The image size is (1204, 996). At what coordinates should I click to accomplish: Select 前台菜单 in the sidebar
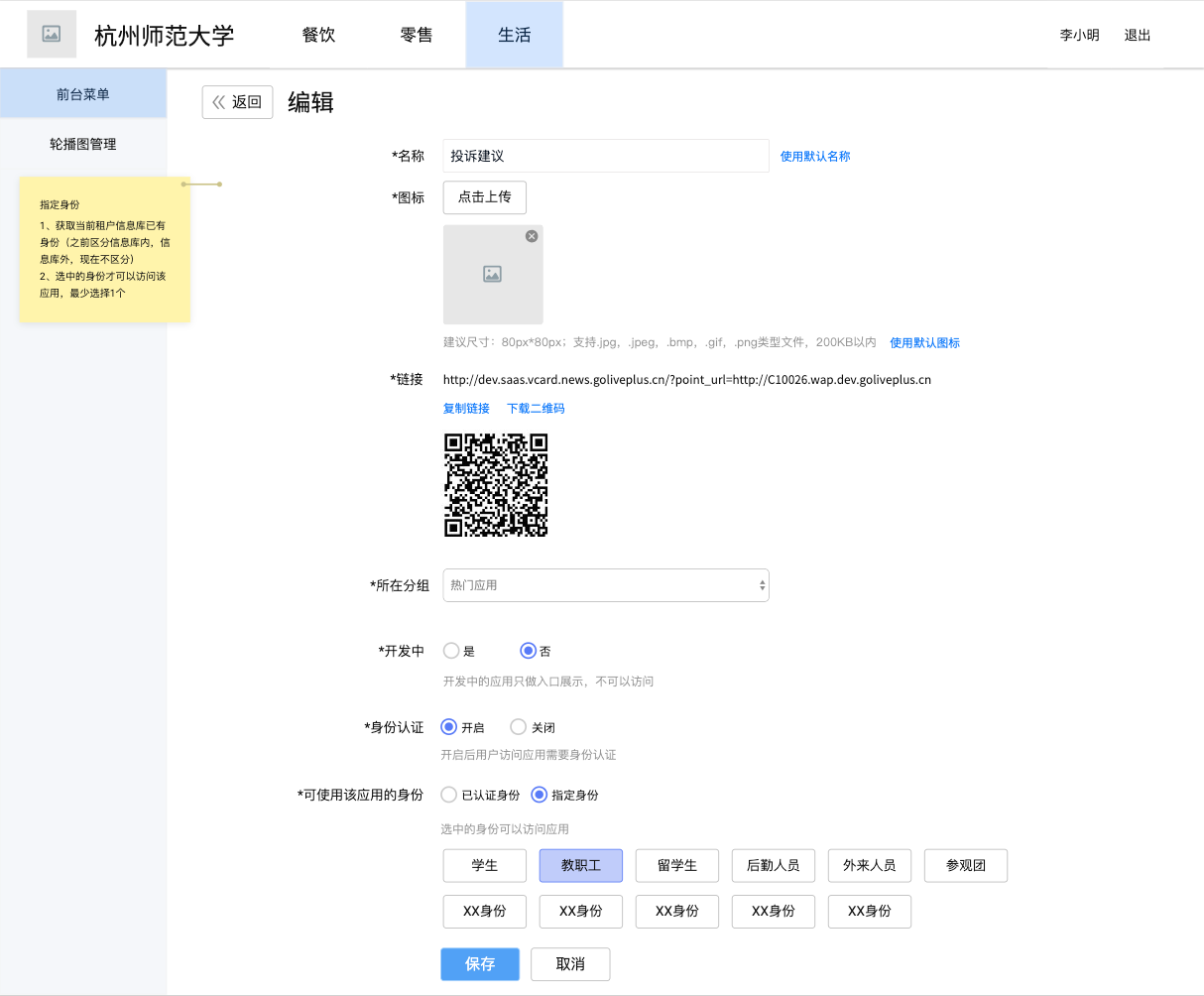coord(83,94)
